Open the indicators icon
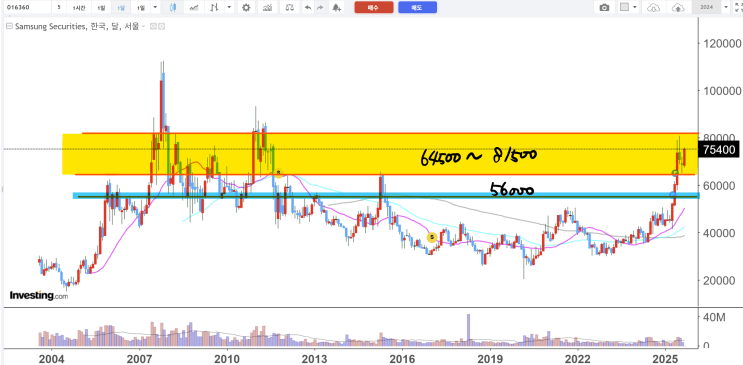The image size is (743, 365). point(267,8)
